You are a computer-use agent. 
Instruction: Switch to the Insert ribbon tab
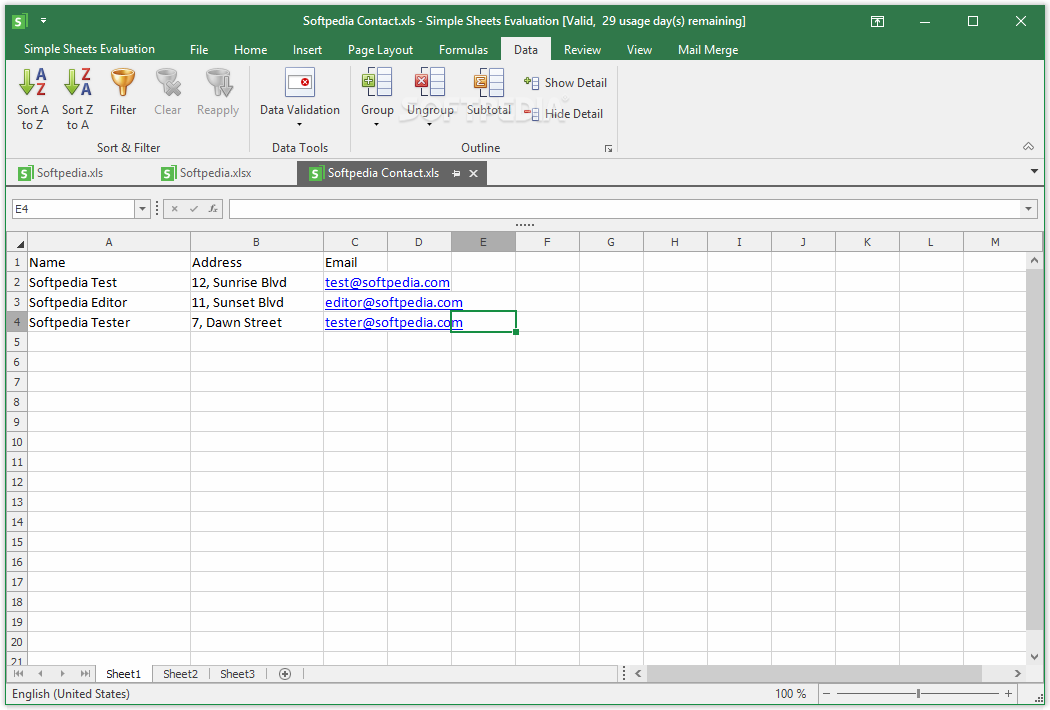[x=307, y=50]
